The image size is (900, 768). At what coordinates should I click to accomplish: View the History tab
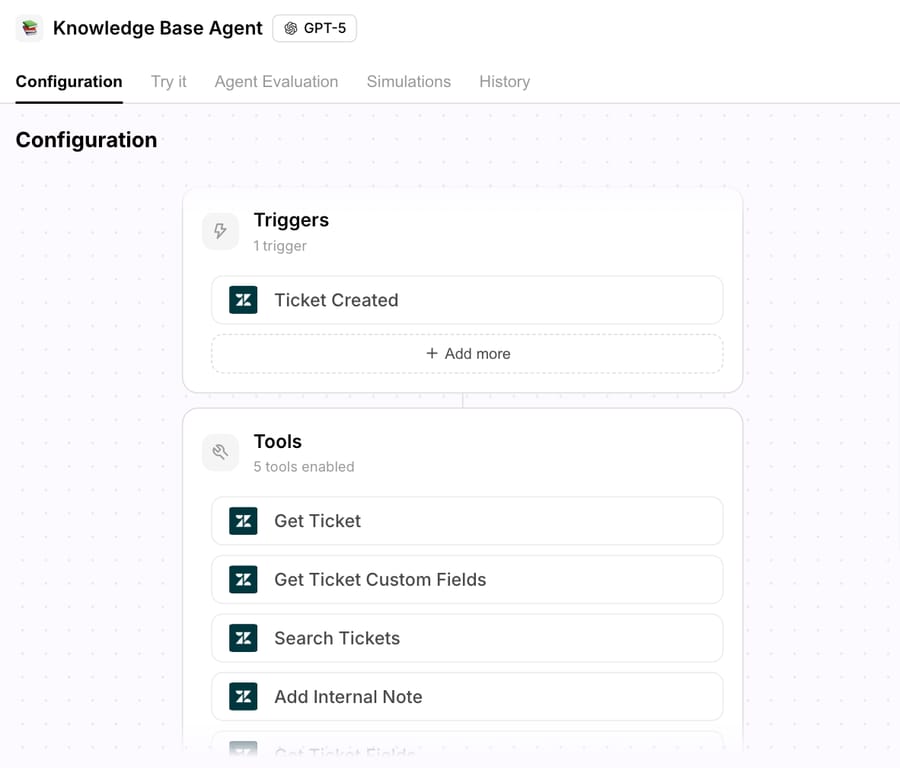coord(505,82)
